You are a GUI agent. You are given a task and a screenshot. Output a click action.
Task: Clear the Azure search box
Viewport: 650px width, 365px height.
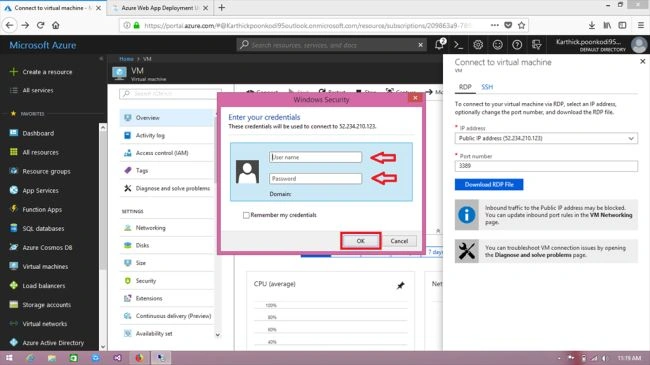tap(420, 45)
